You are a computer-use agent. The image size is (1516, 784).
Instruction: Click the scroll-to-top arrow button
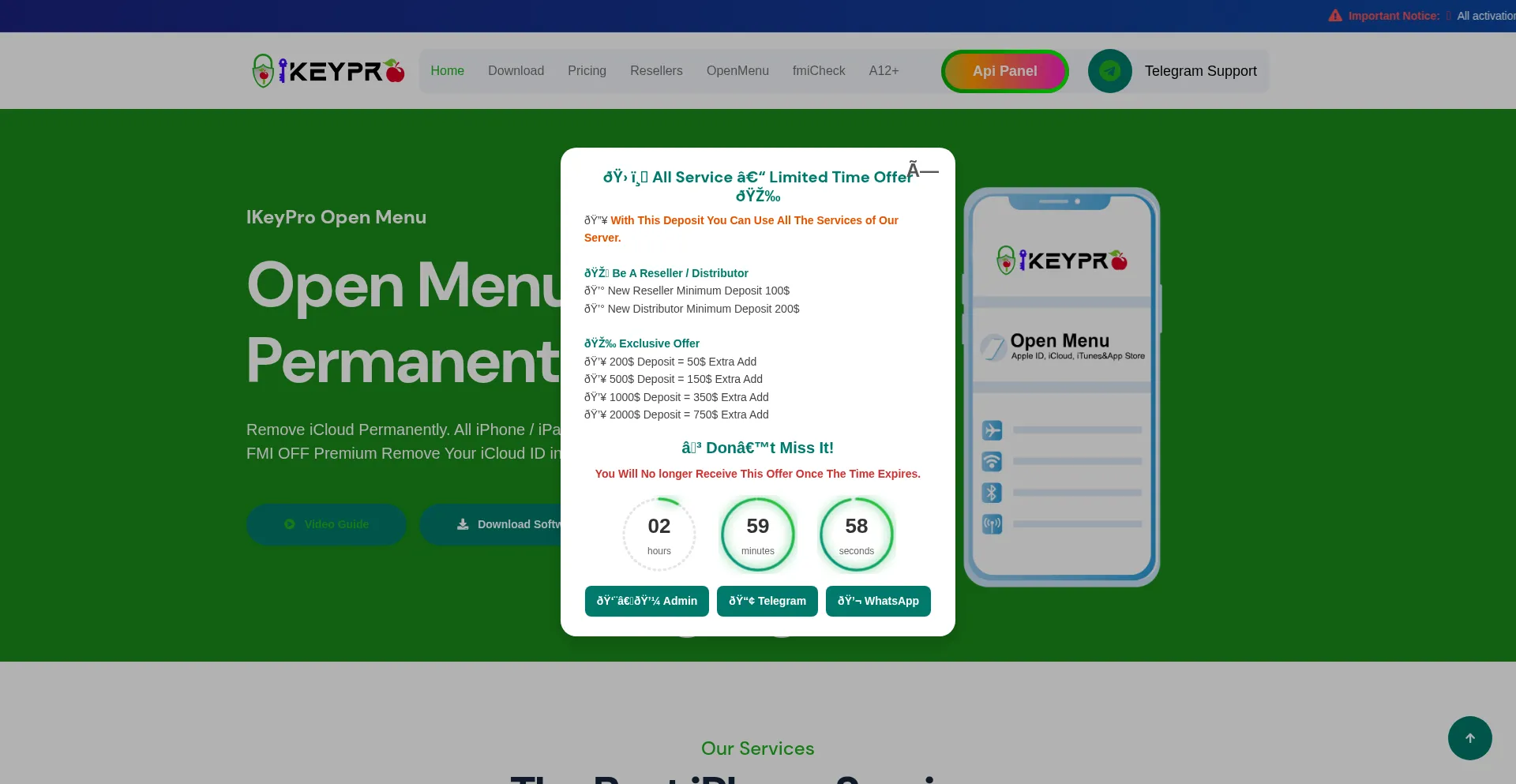[x=1469, y=738]
